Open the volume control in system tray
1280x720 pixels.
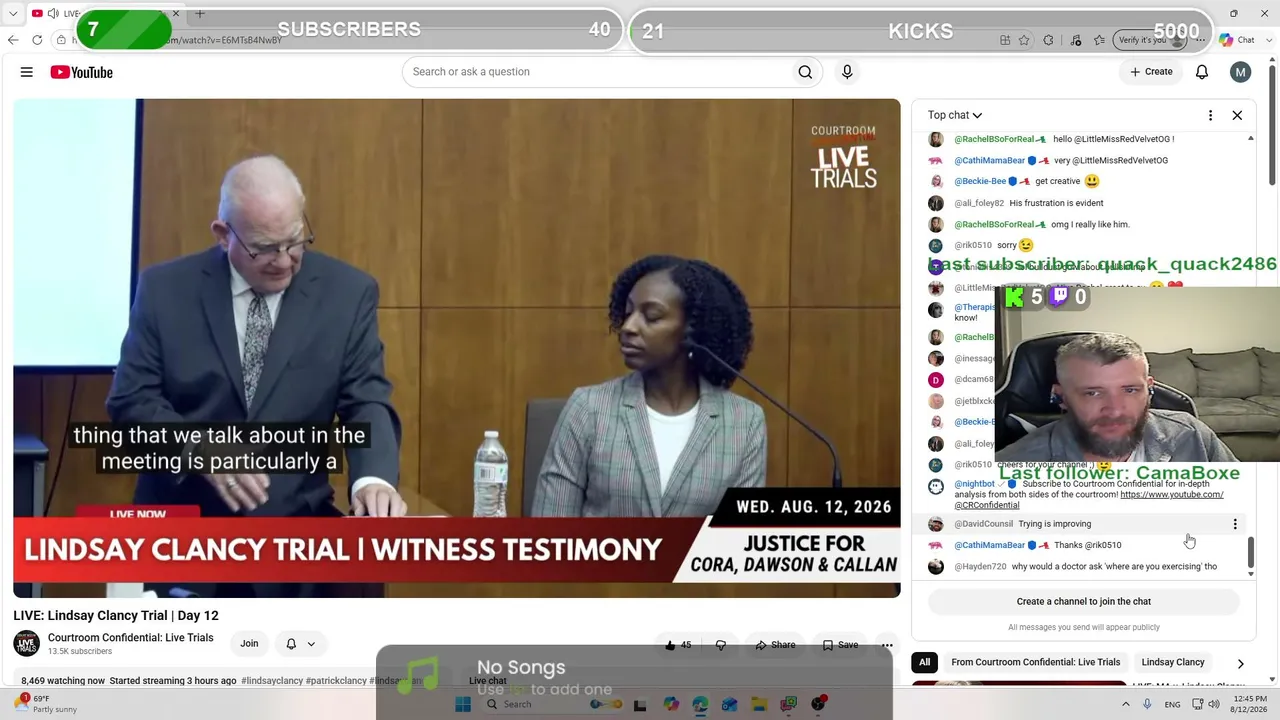1214,704
